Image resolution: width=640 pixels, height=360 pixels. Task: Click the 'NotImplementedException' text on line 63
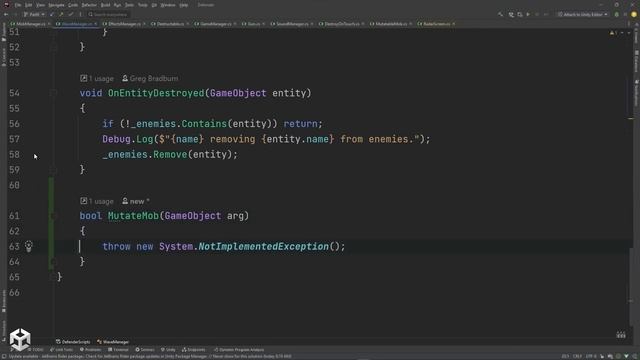263,247
